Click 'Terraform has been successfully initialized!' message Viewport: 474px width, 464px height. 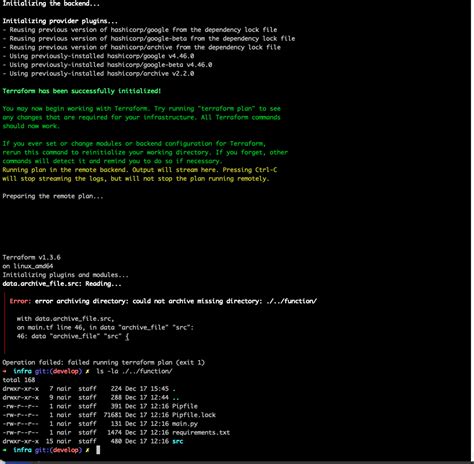point(82,91)
